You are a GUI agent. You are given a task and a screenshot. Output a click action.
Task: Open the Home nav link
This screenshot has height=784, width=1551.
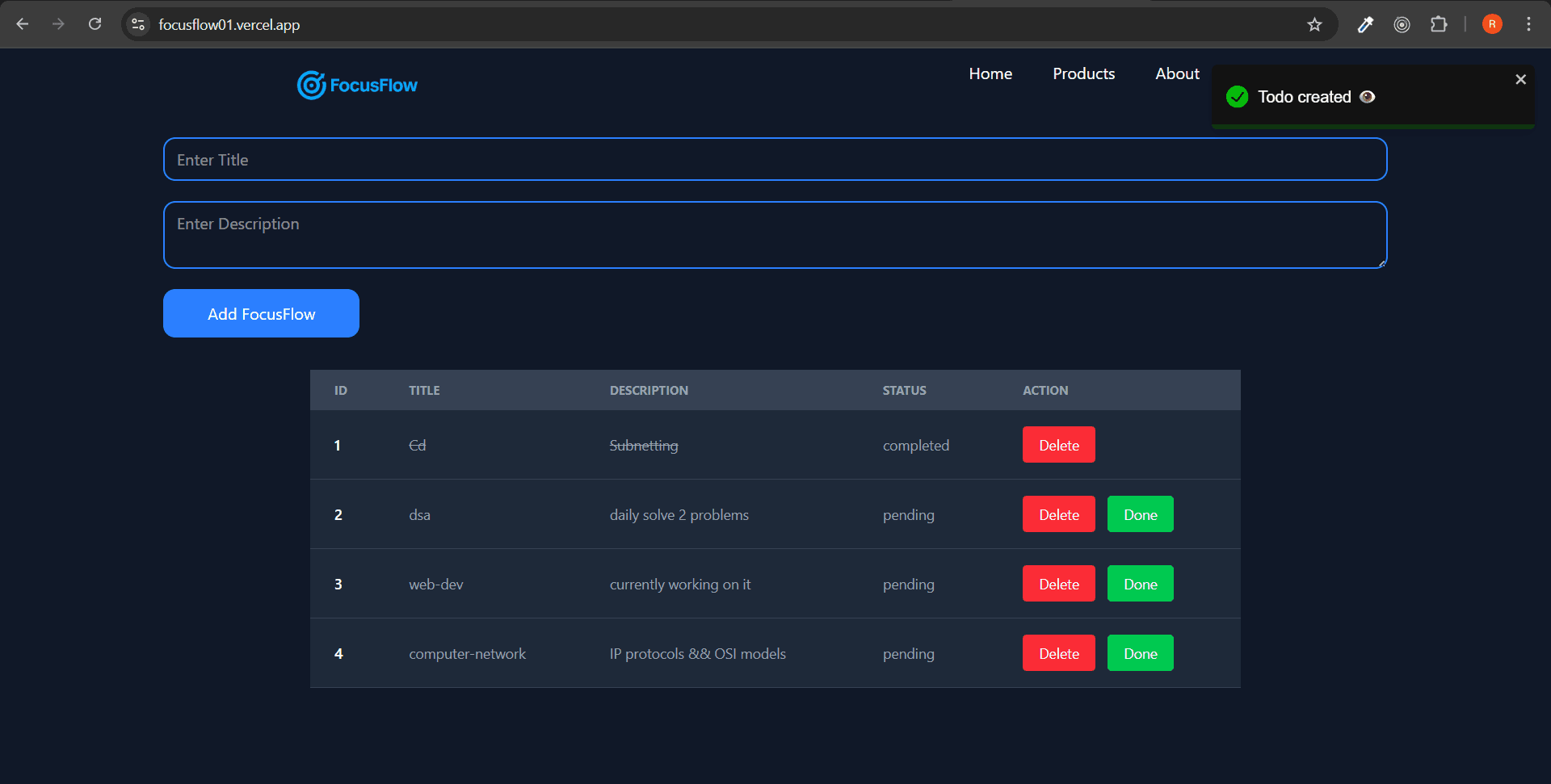coord(990,73)
